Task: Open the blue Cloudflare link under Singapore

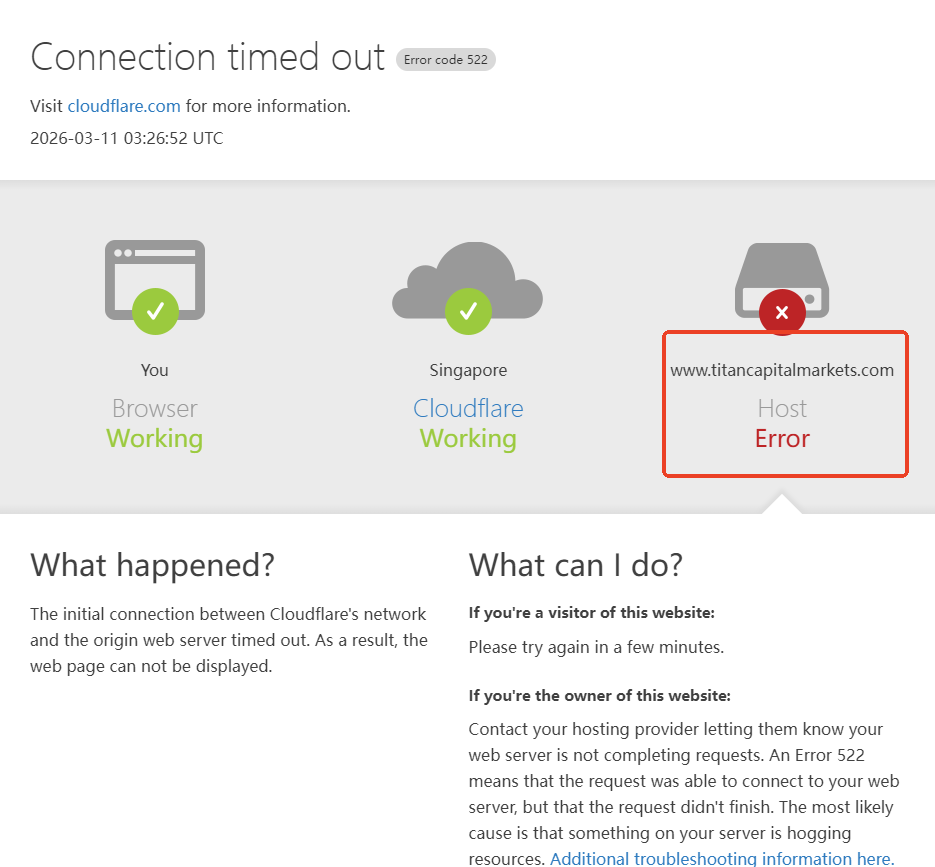Action: 468,408
